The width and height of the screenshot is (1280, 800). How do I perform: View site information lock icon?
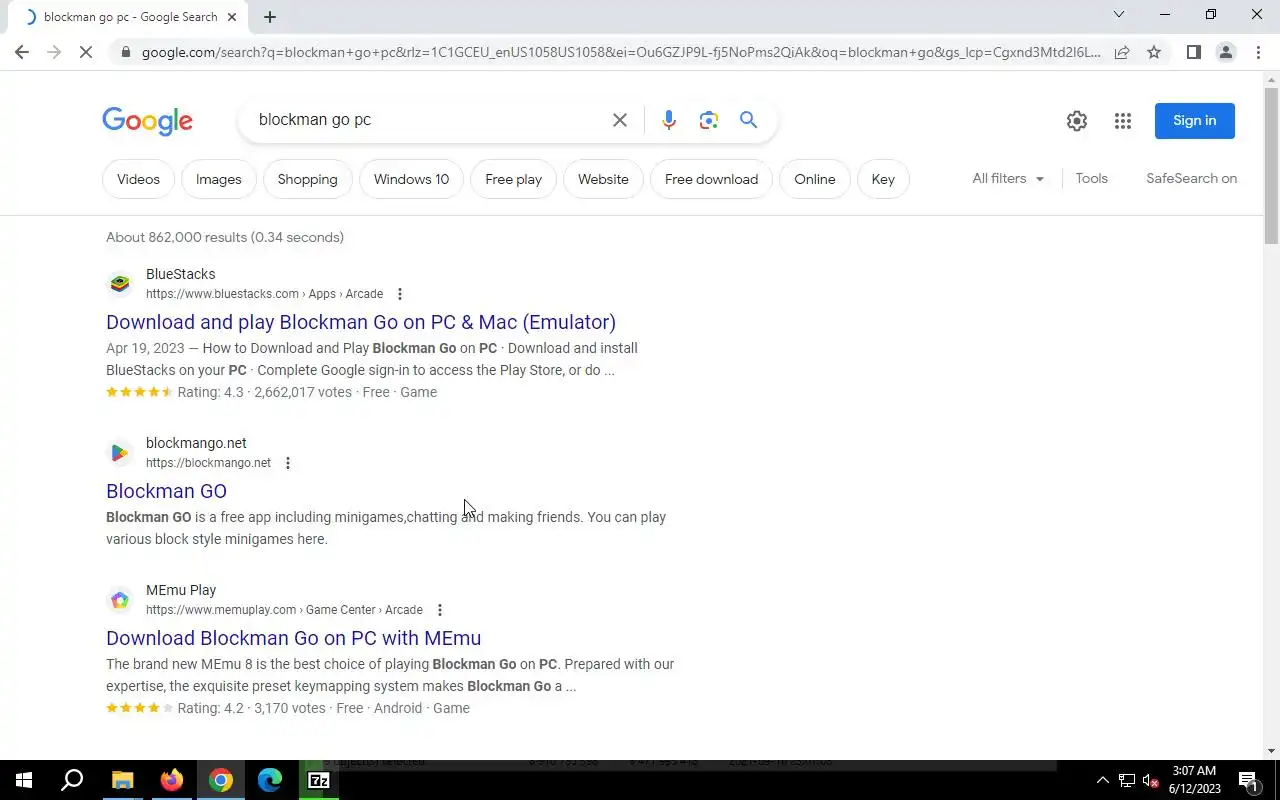click(125, 52)
